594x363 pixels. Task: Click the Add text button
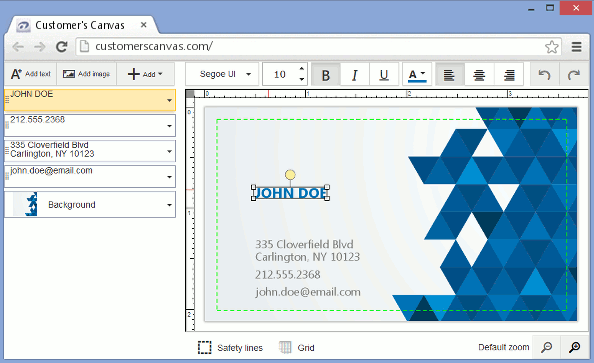[31, 74]
